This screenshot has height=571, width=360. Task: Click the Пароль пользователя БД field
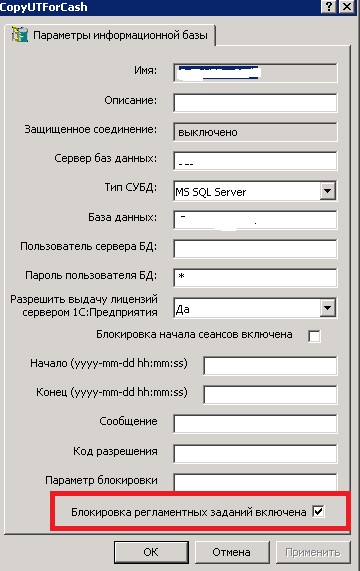(255, 278)
